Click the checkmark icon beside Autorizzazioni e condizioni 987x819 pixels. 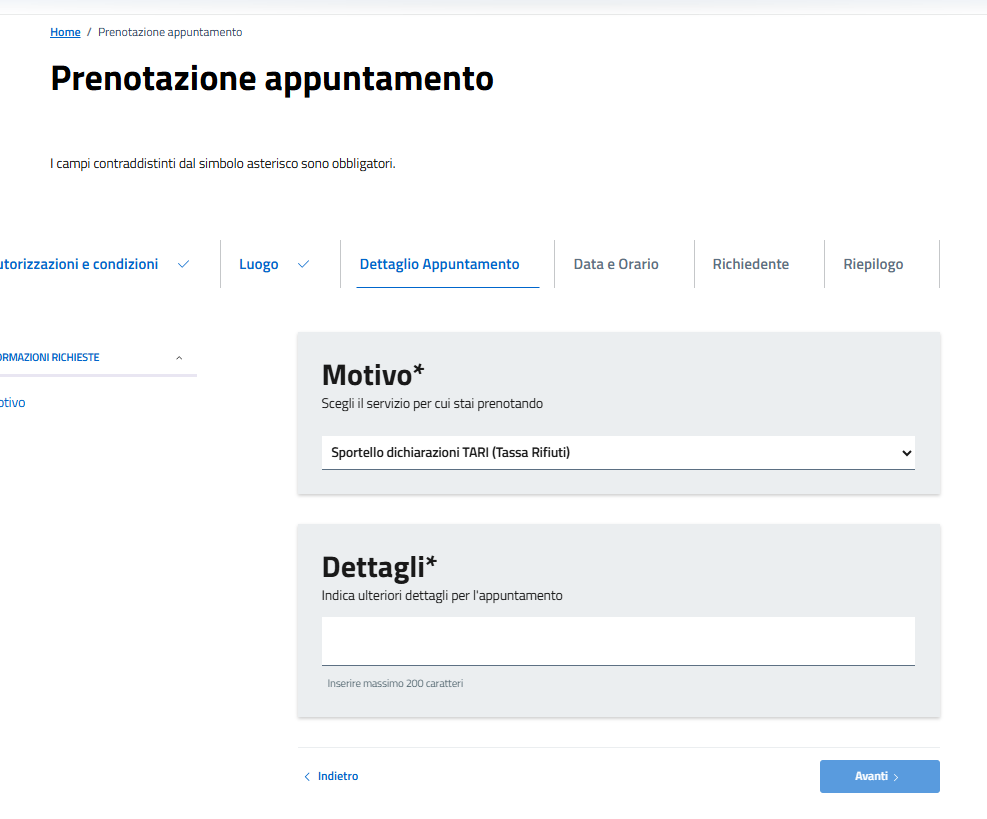coord(184,264)
